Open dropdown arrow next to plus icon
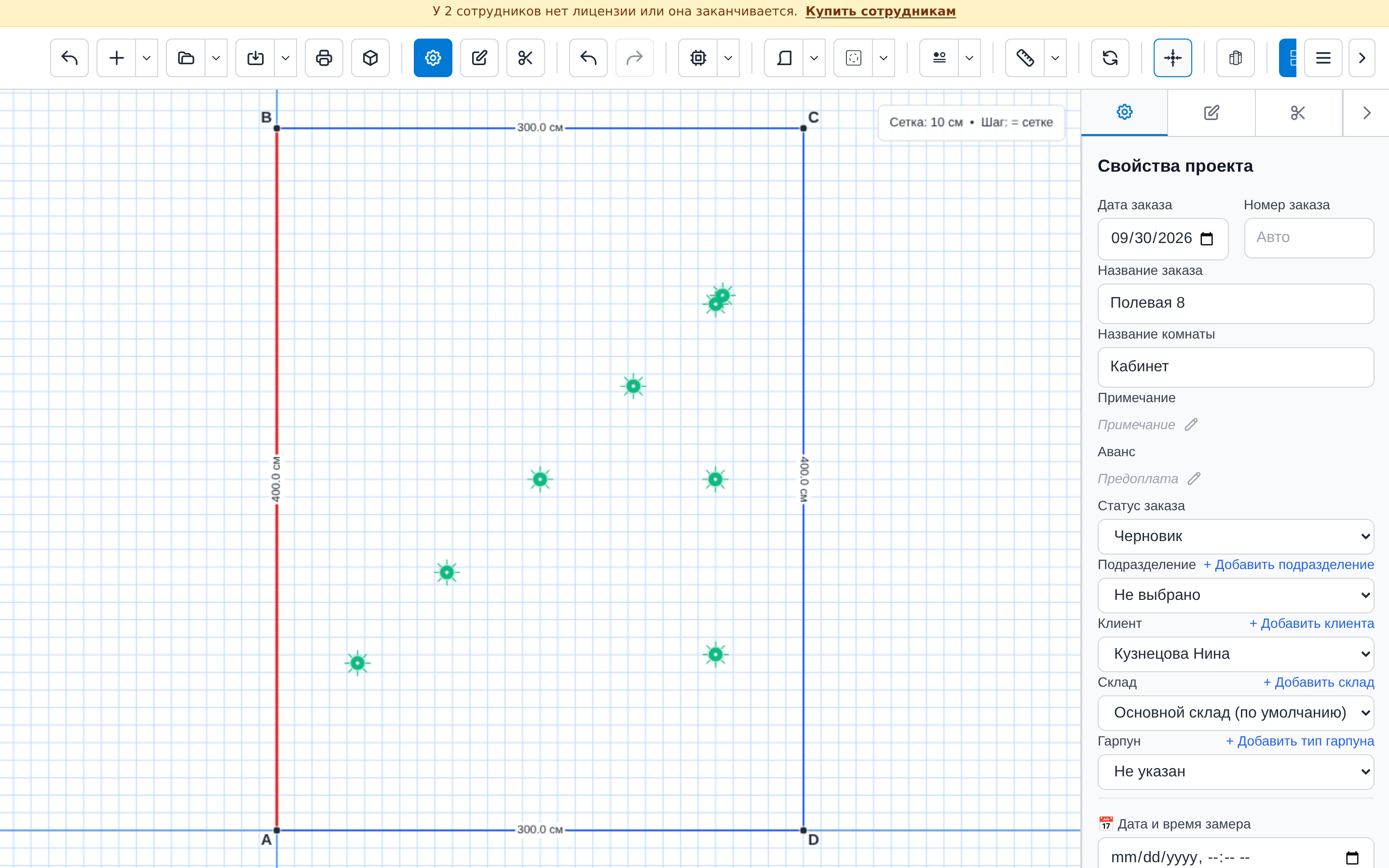Viewport: 1389px width, 868px height. [x=146, y=58]
